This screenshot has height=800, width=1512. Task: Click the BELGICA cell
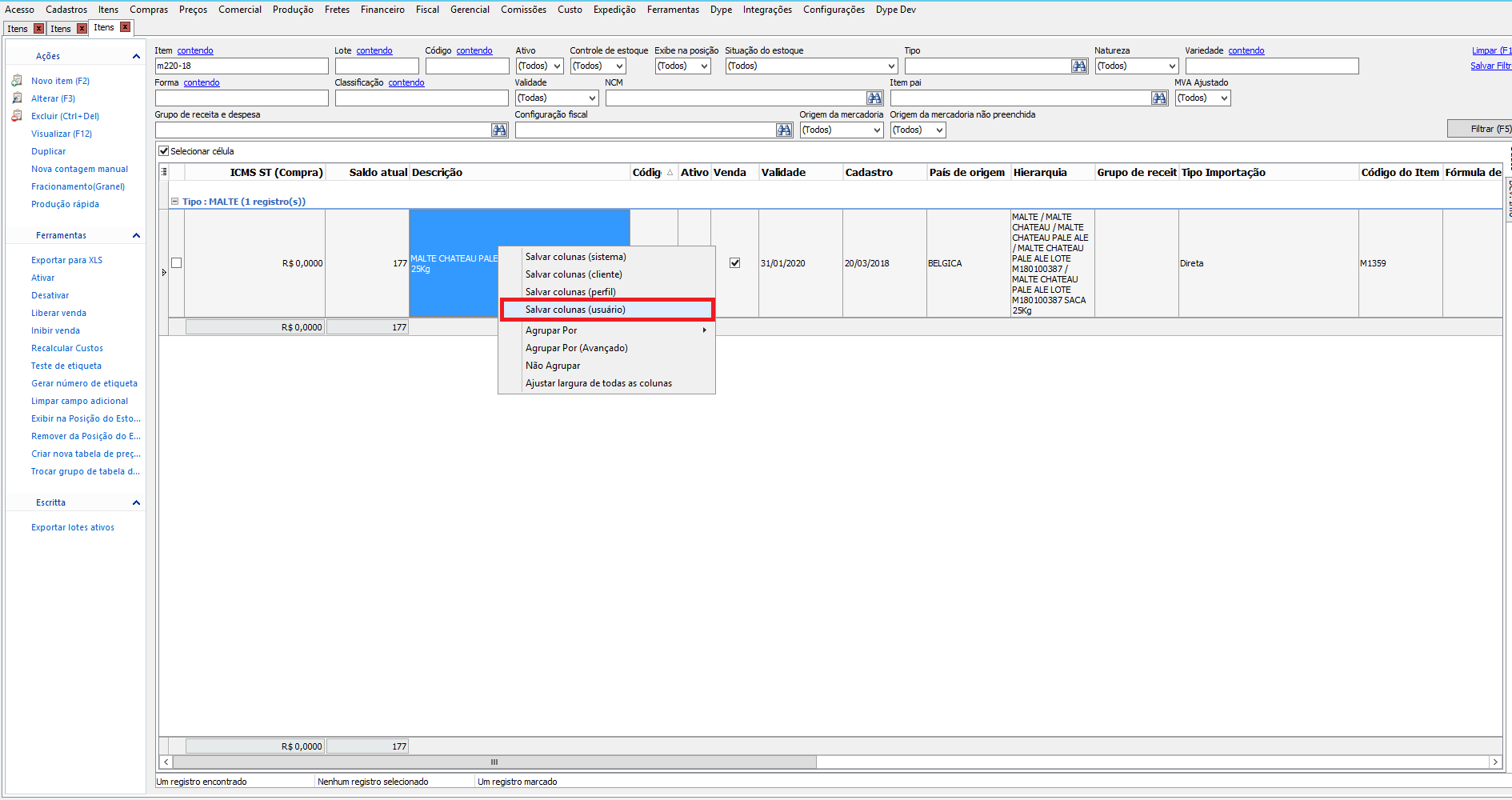click(967, 263)
